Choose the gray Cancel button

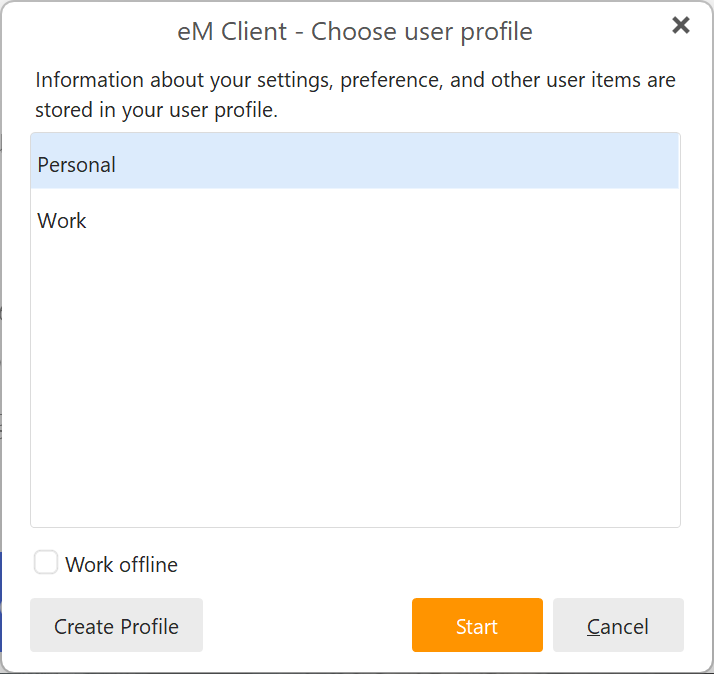tap(618, 625)
